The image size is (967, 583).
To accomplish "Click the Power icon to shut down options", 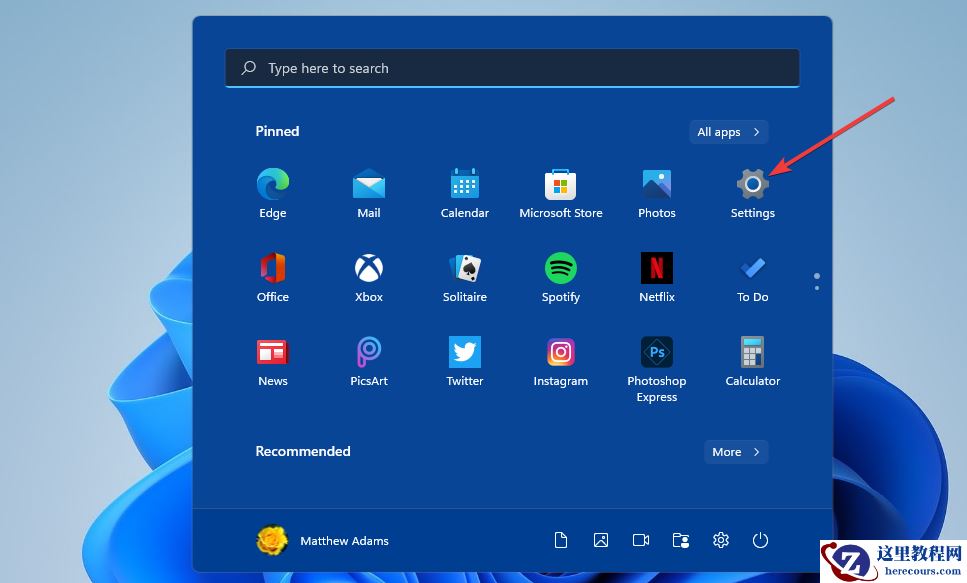I will pyautogui.click(x=761, y=540).
